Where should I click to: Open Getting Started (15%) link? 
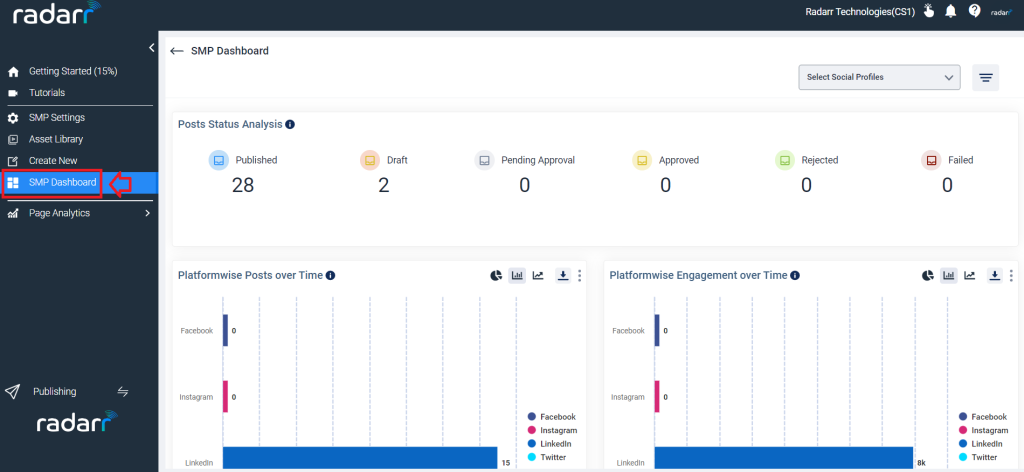pos(72,71)
